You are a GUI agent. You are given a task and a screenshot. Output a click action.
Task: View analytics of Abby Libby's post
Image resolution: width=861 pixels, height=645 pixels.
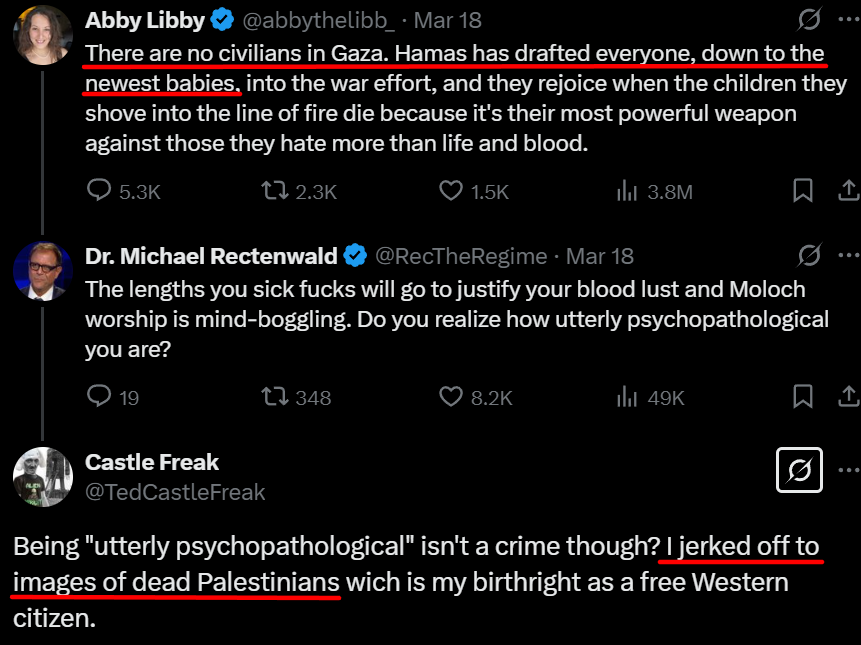pos(627,191)
